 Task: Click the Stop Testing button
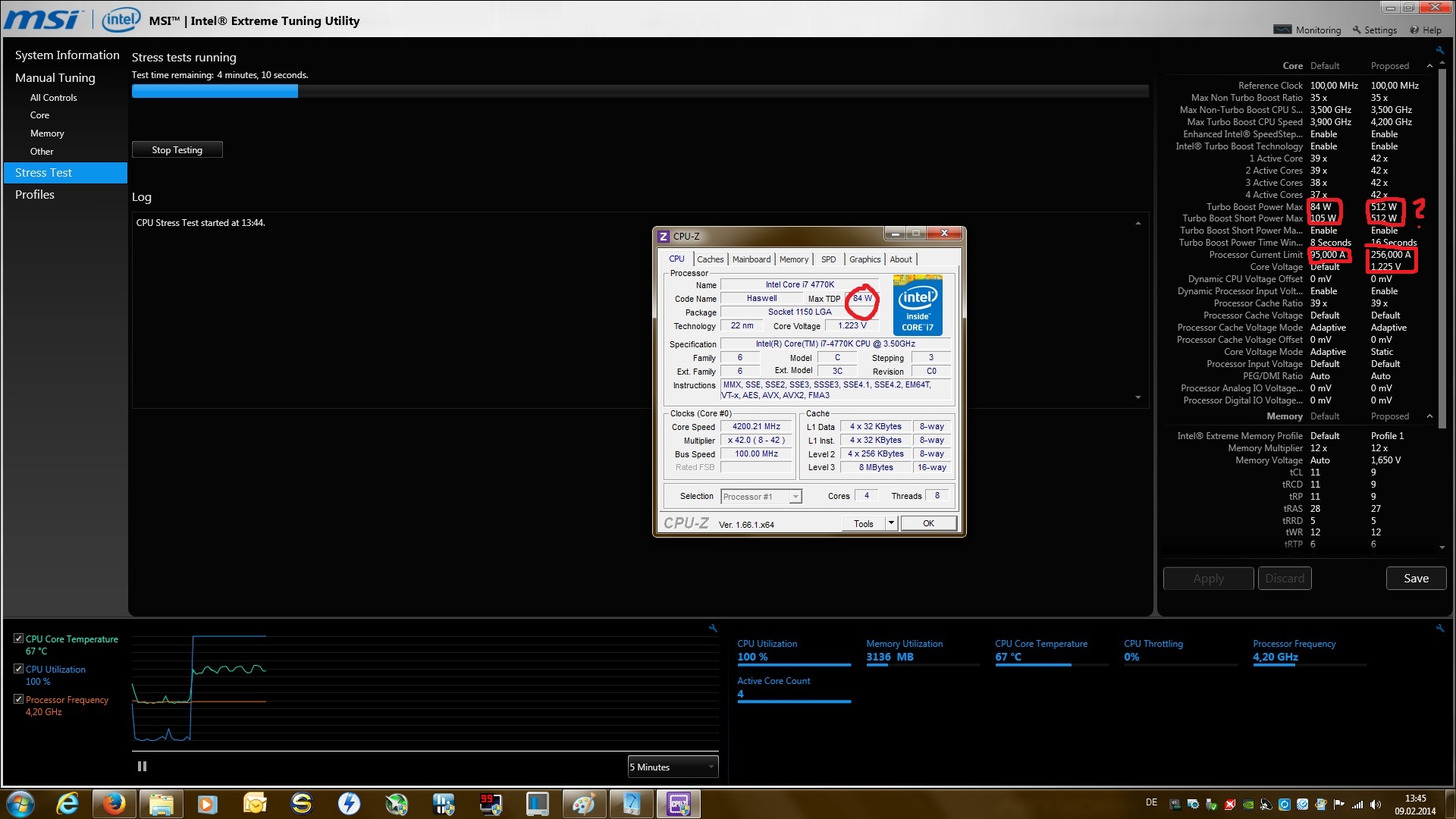(x=177, y=150)
